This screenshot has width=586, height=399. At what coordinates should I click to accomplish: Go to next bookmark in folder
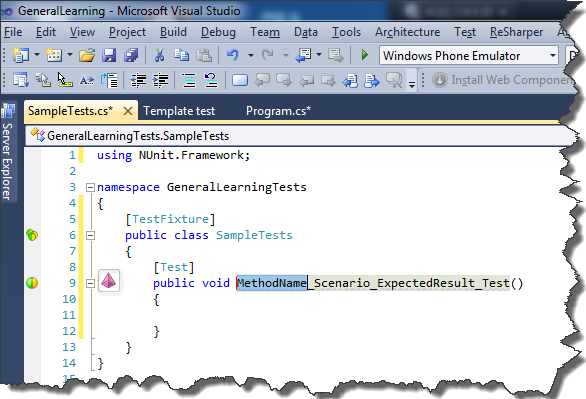click(328, 80)
